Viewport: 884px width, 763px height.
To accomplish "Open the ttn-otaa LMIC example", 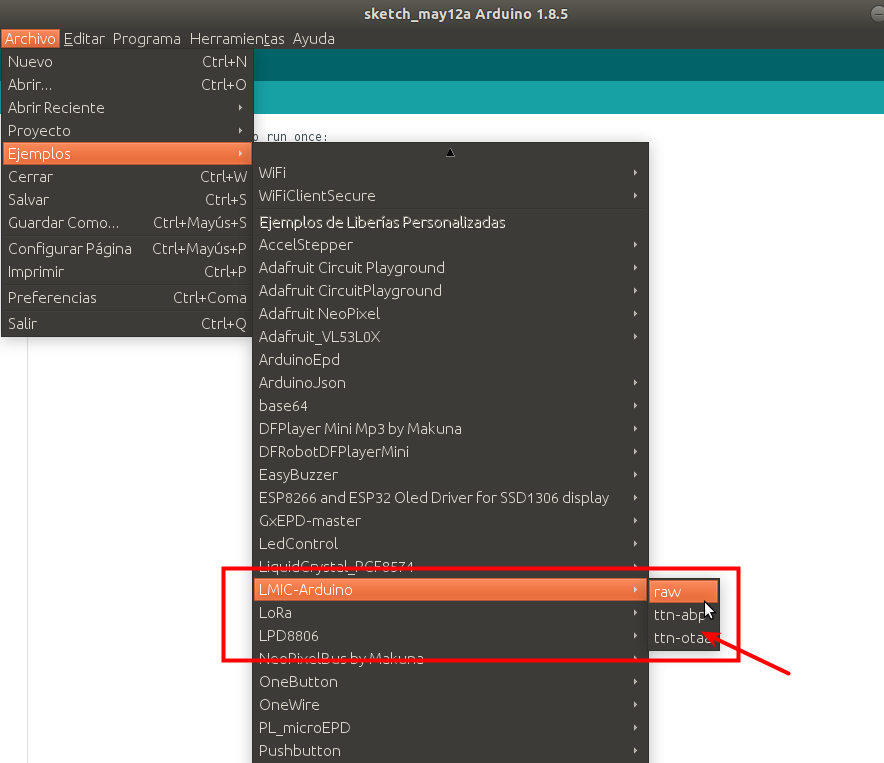I will [683, 638].
